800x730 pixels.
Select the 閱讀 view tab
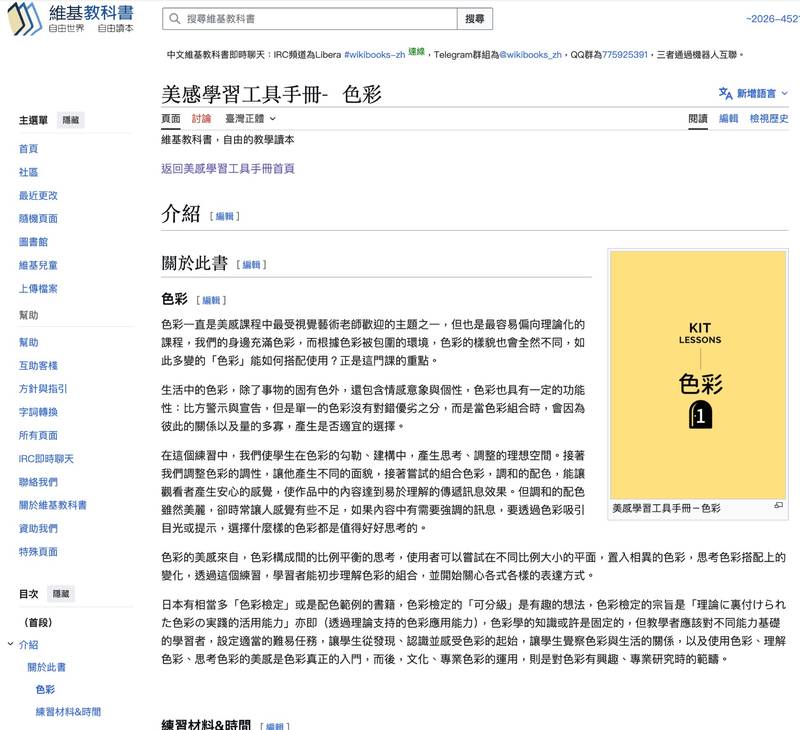click(697, 119)
